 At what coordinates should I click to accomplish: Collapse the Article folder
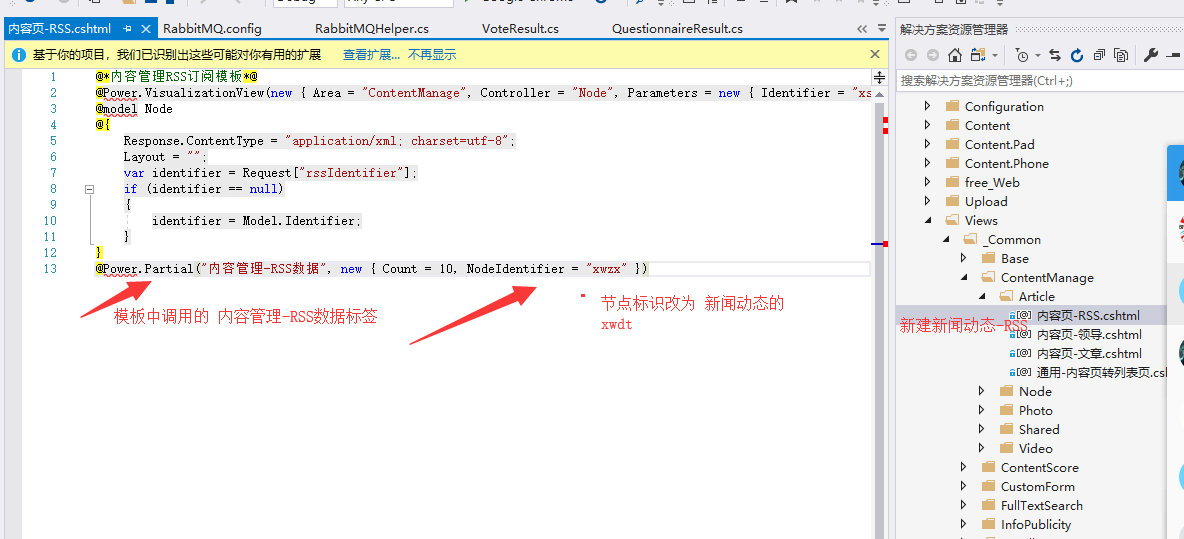pos(982,296)
